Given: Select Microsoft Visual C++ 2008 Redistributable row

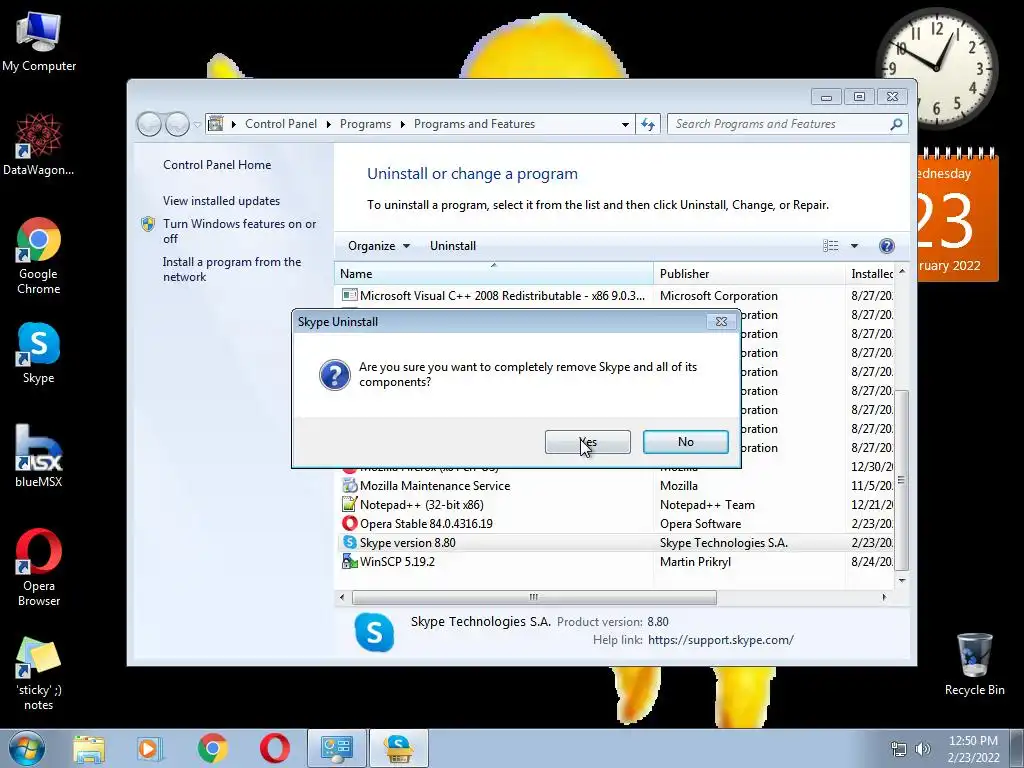Looking at the screenshot, I should coord(616,296).
